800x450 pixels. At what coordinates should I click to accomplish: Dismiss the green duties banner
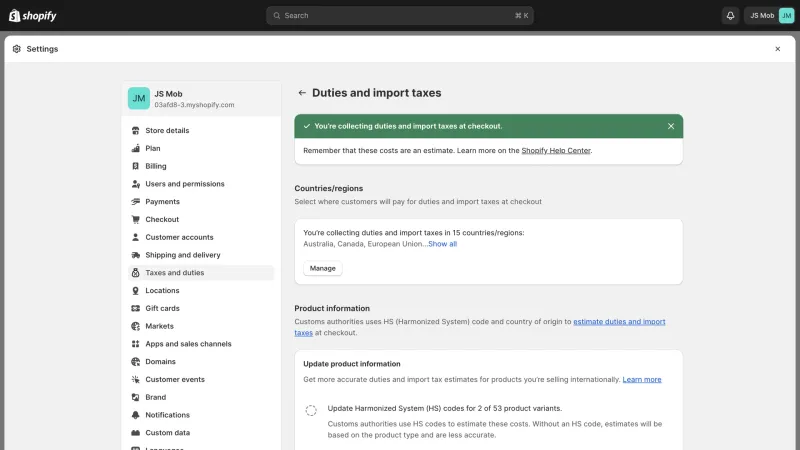tap(671, 126)
